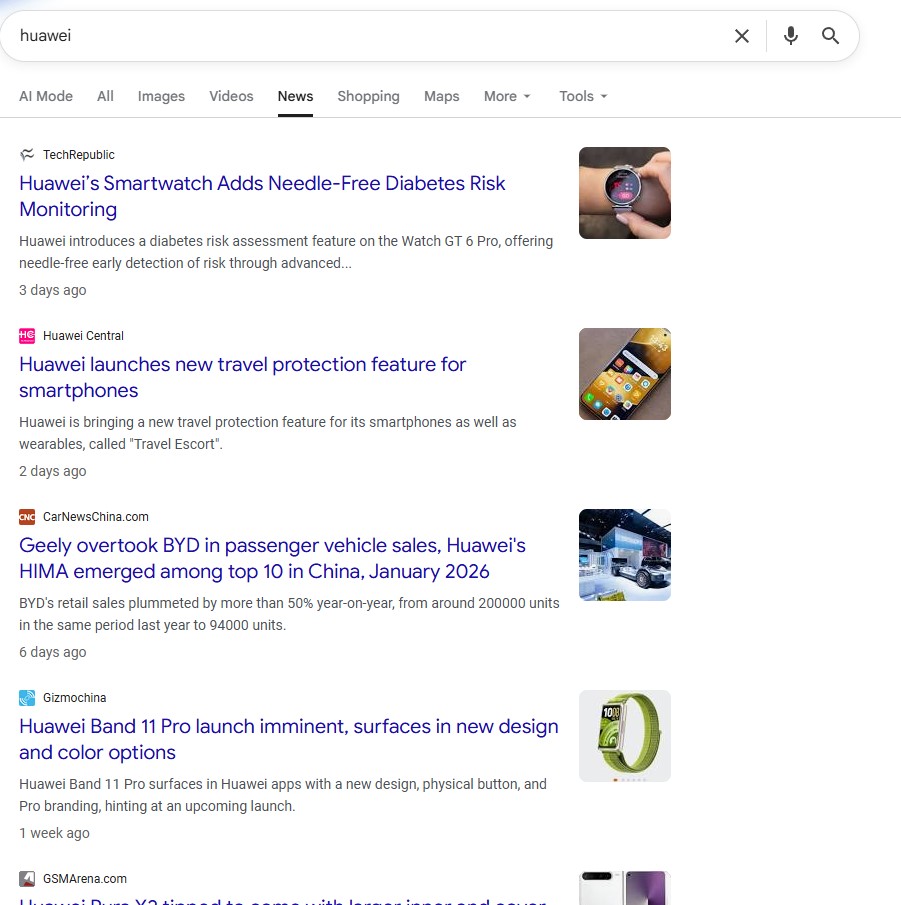
Task: Click the smartwatch on wrist thumbnail
Action: [x=625, y=193]
